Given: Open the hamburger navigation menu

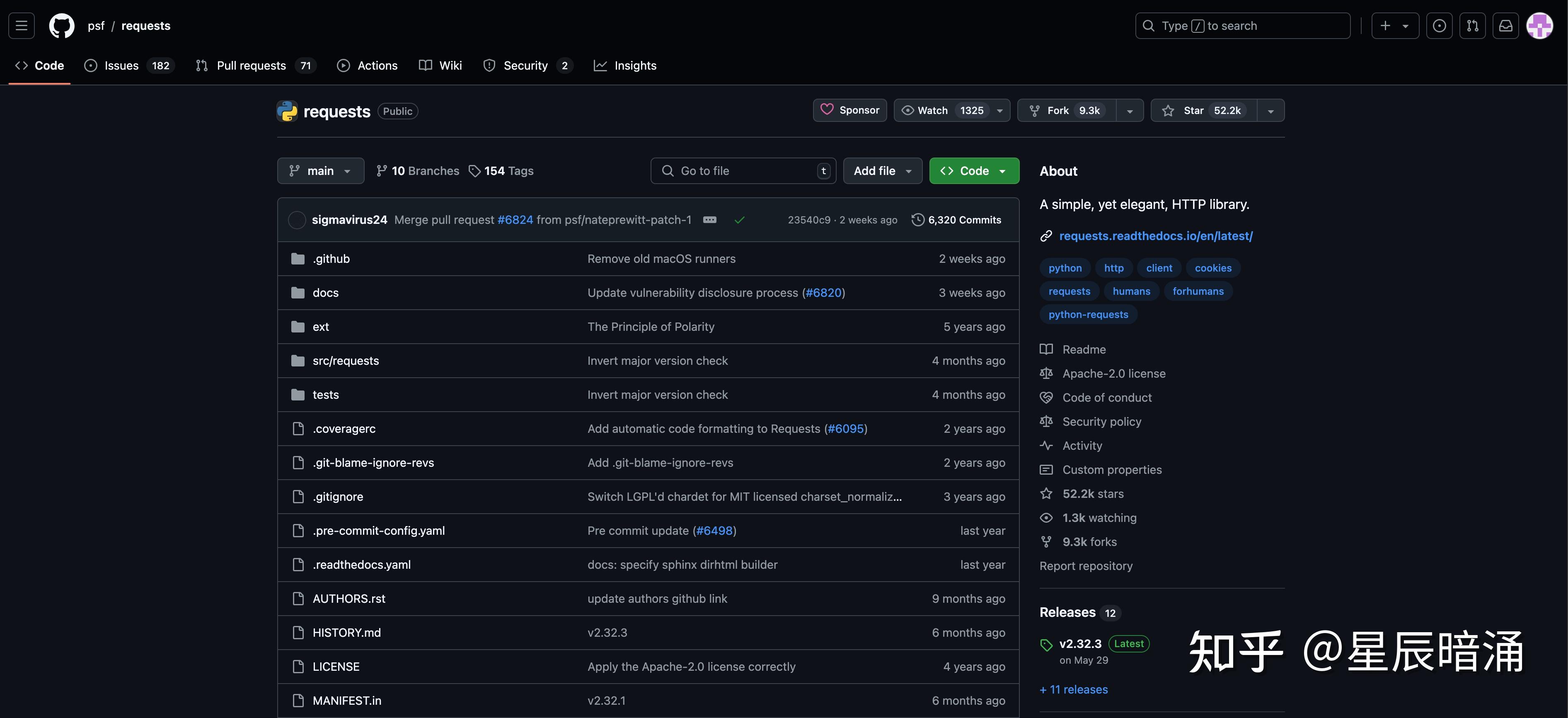Looking at the screenshot, I should coord(21,26).
